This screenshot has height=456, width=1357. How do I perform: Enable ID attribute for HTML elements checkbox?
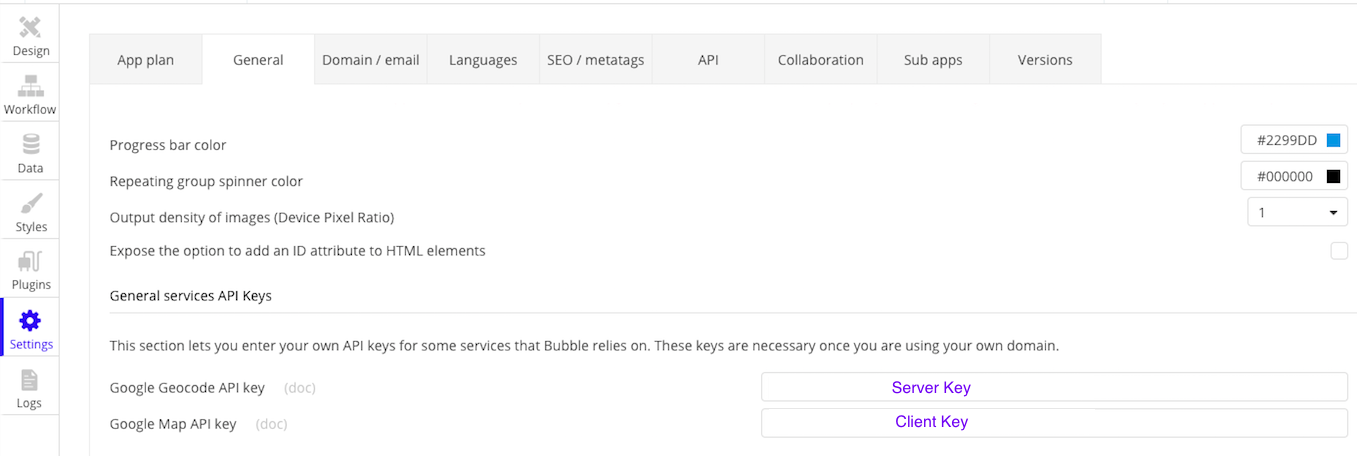(x=1338, y=251)
